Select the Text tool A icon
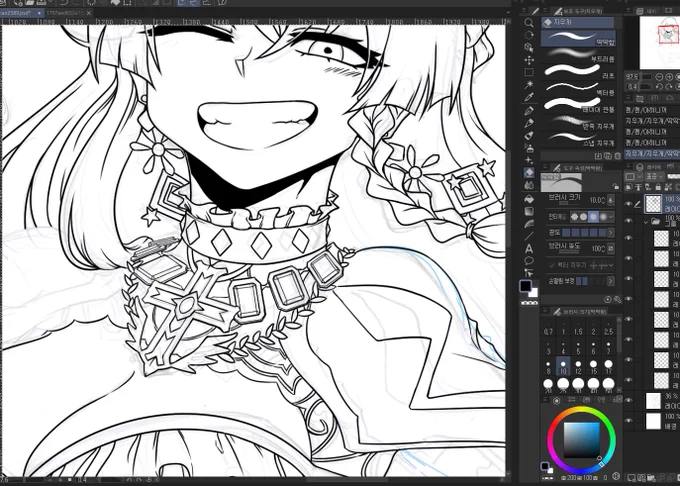This screenshot has height=486, width=680. point(529,249)
